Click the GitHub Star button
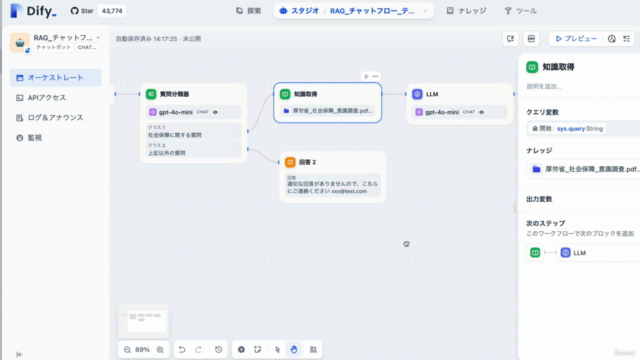This screenshot has height=360, width=640. [x=82, y=11]
